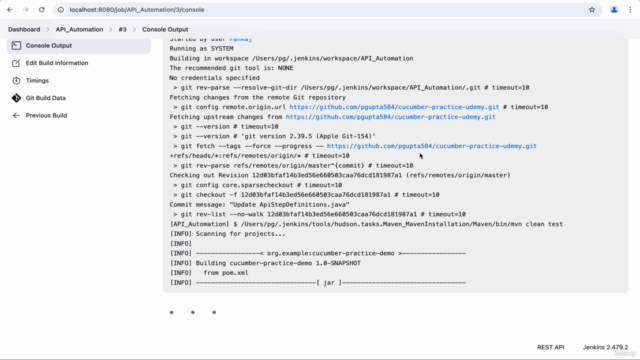Go to Dashboard breadcrumb
The image size is (640, 360).
24,29
